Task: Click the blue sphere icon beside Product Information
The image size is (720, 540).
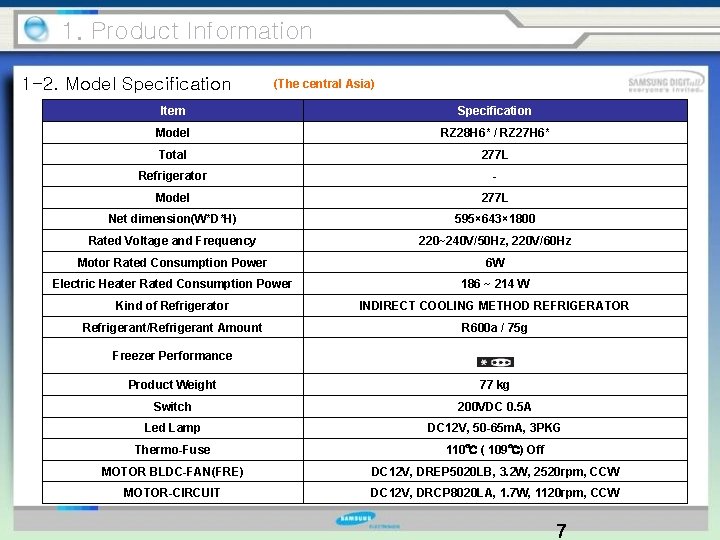Action: point(35,28)
